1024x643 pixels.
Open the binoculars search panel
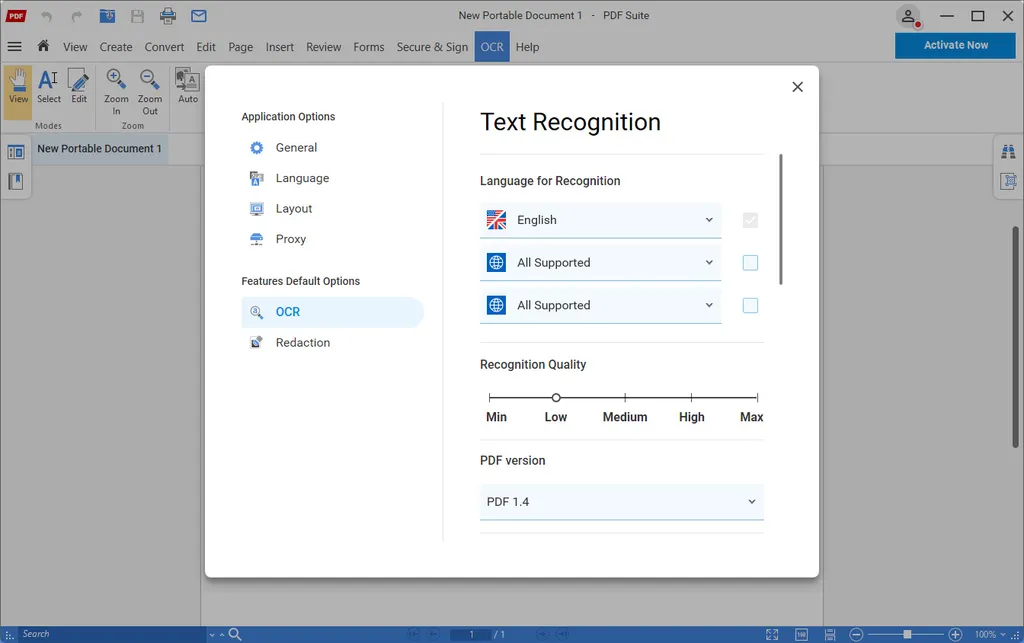[1008, 151]
